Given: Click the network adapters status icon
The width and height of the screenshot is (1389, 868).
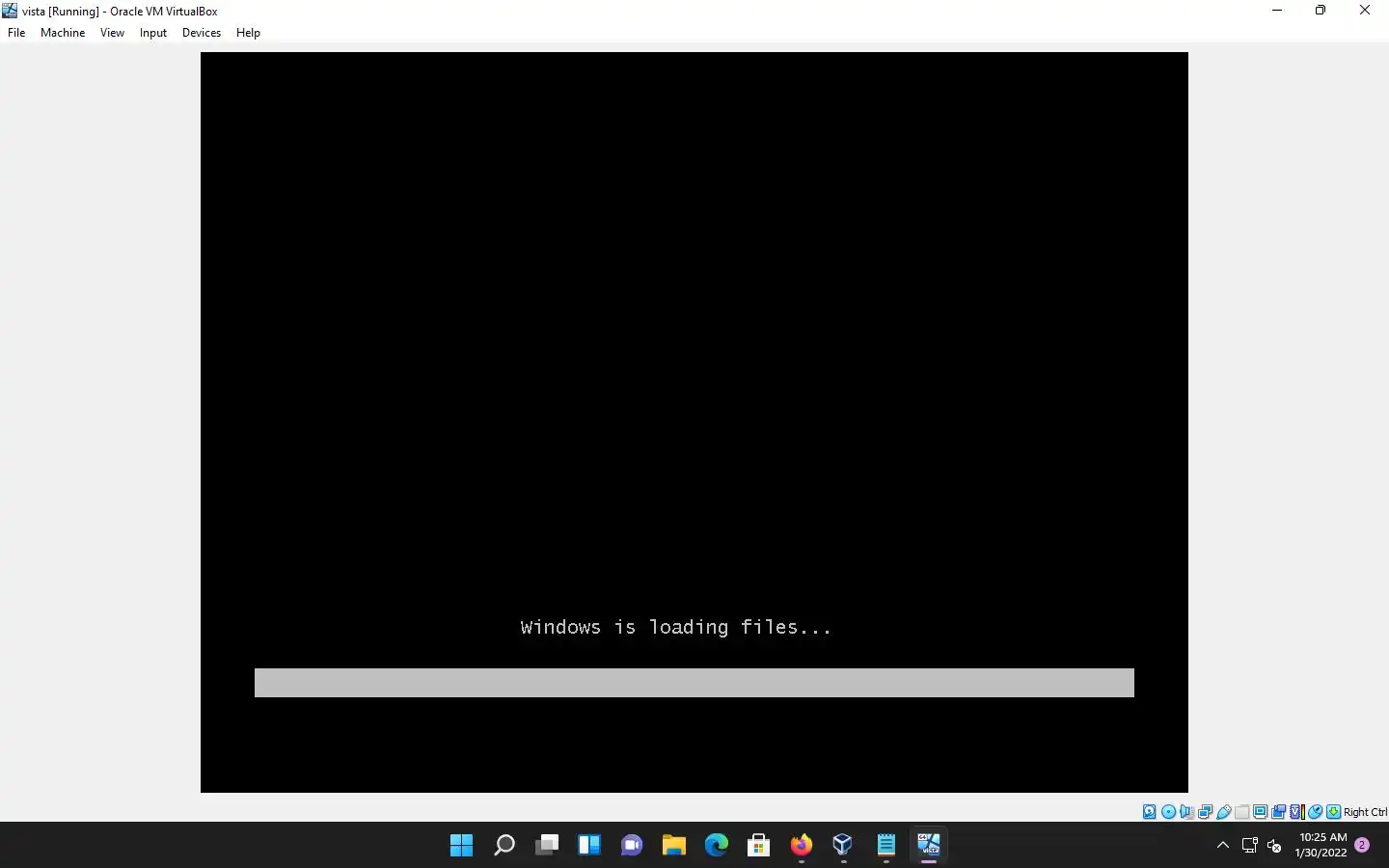Looking at the screenshot, I should point(1205,812).
